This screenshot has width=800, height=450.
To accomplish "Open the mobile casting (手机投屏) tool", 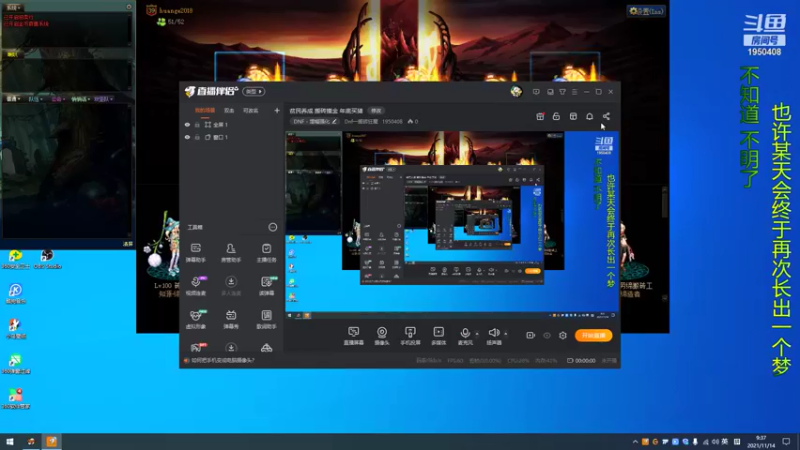I will click(x=410, y=335).
